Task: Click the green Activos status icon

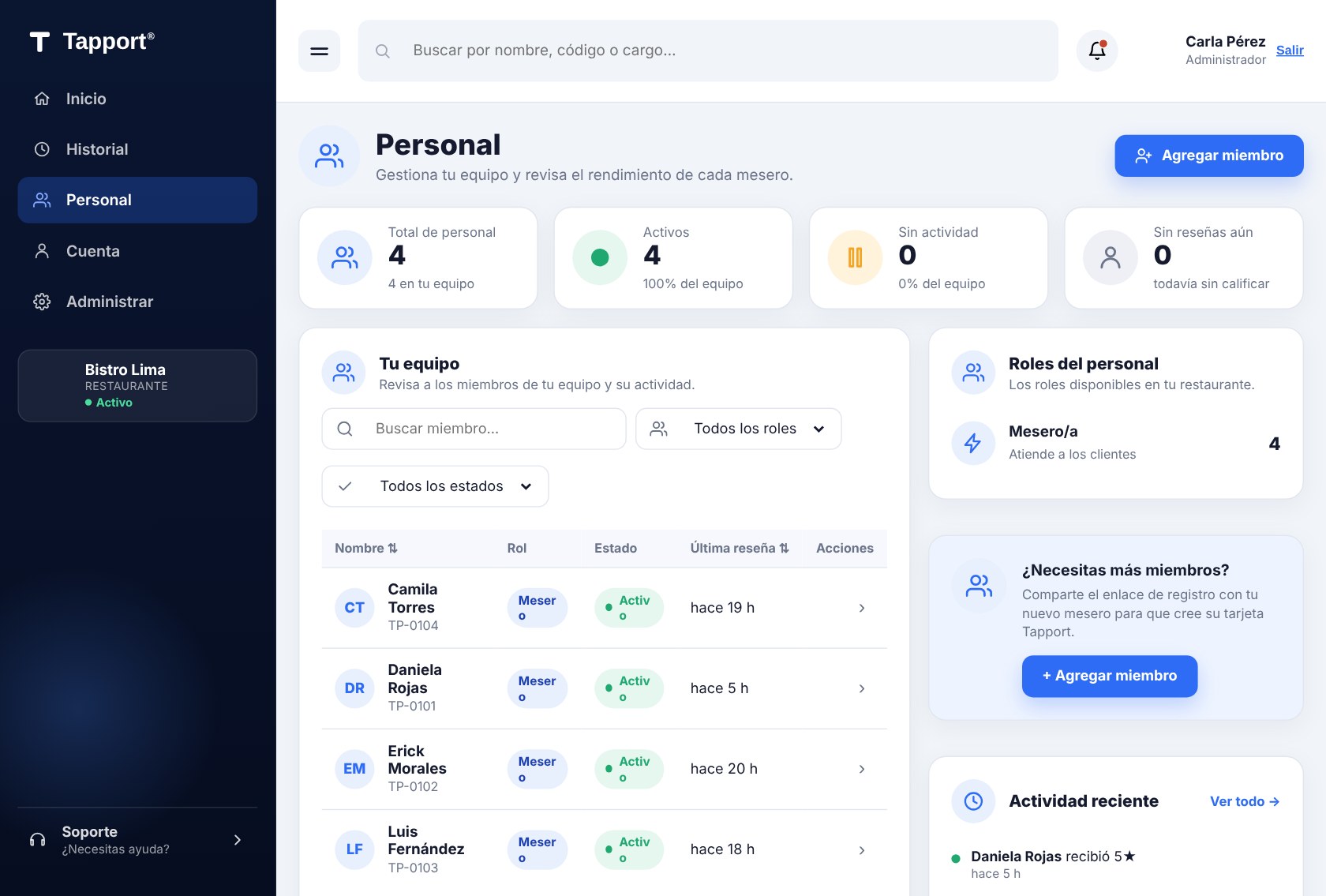Action: [x=600, y=257]
